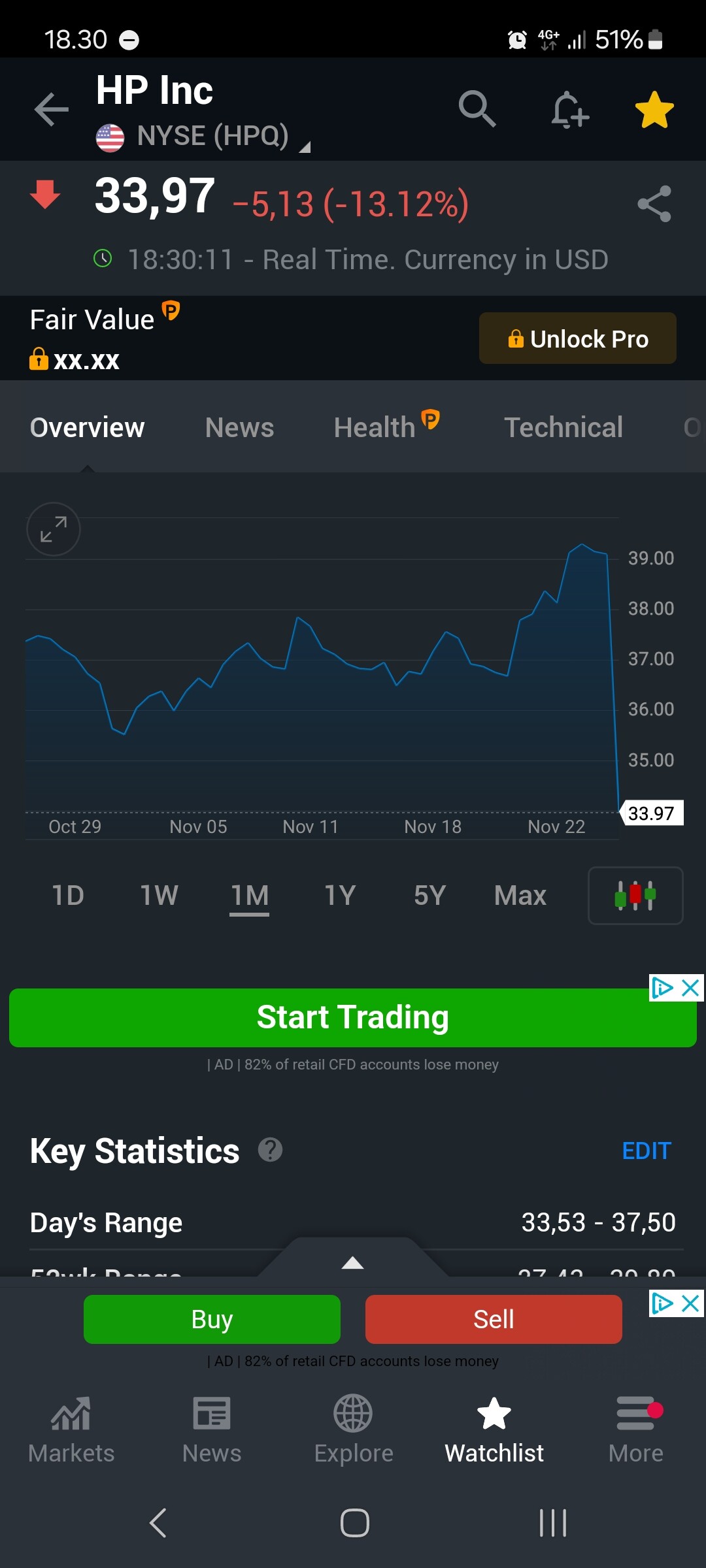The height and width of the screenshot is (1568, 706).
Task: Tap the alarm icon in status bar
Action: (x=517, y=40)
